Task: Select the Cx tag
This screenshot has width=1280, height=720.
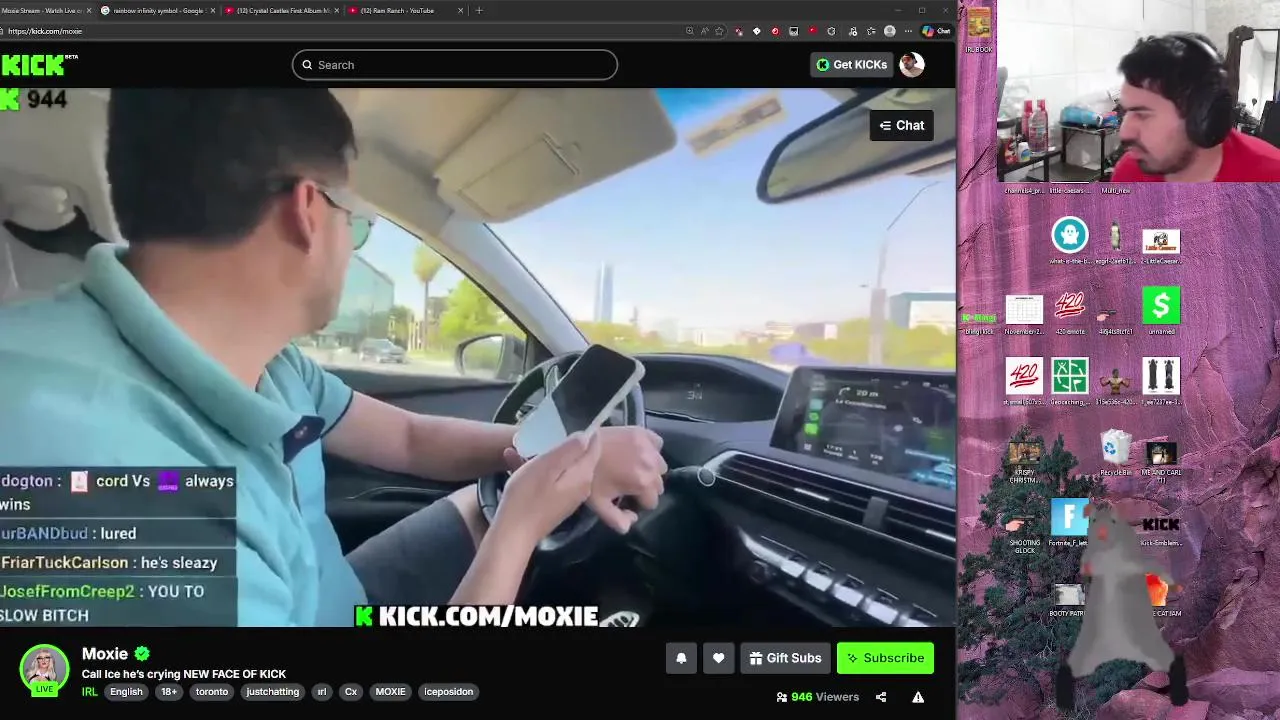Action: pyautogui.click(x=351, y=692)
